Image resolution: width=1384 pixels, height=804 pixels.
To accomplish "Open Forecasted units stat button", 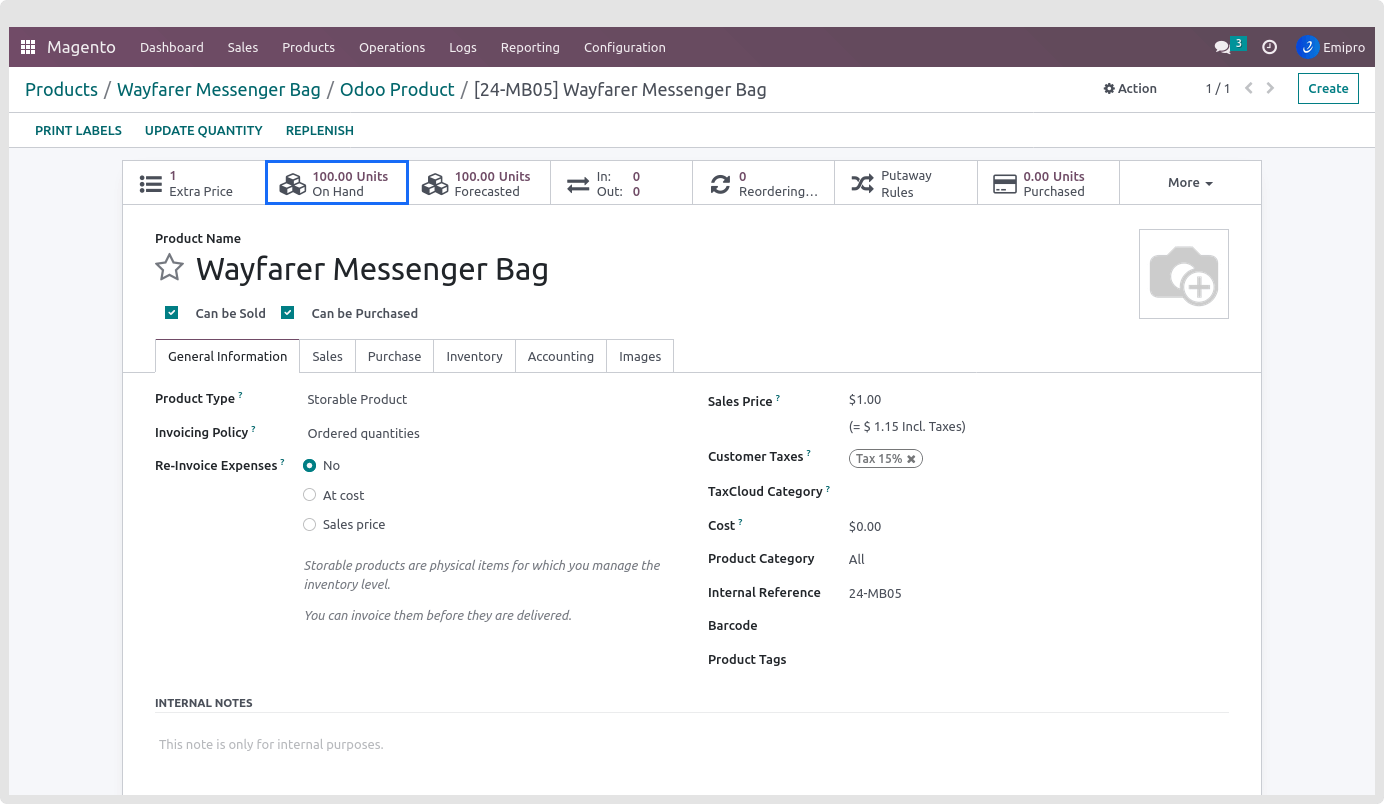I will click(x=479, y=184).
